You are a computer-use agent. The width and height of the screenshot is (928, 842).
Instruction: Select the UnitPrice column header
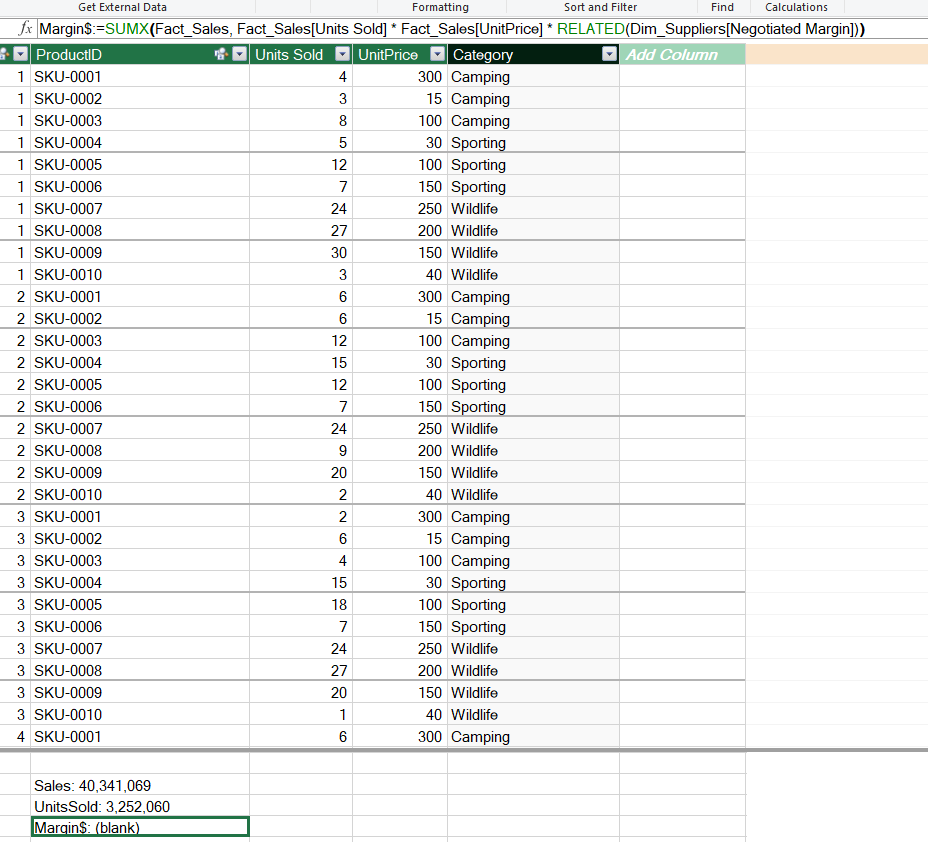(400, 54)
